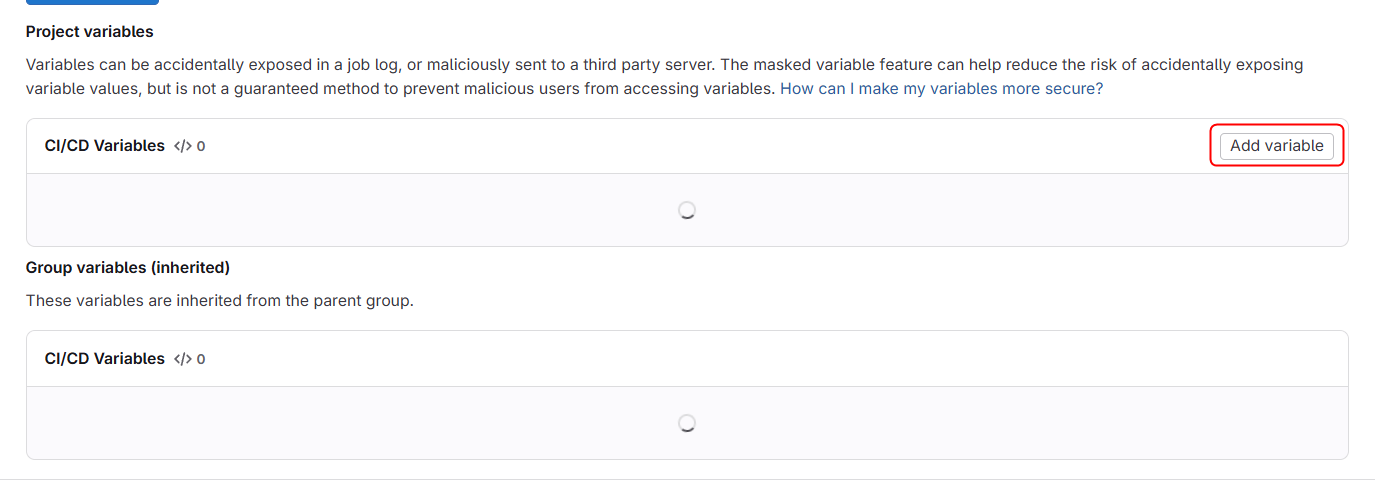The image size is (1375, 492).
Task: Click the project CI/CD Variables card header bar
Action: pos(700,146)
